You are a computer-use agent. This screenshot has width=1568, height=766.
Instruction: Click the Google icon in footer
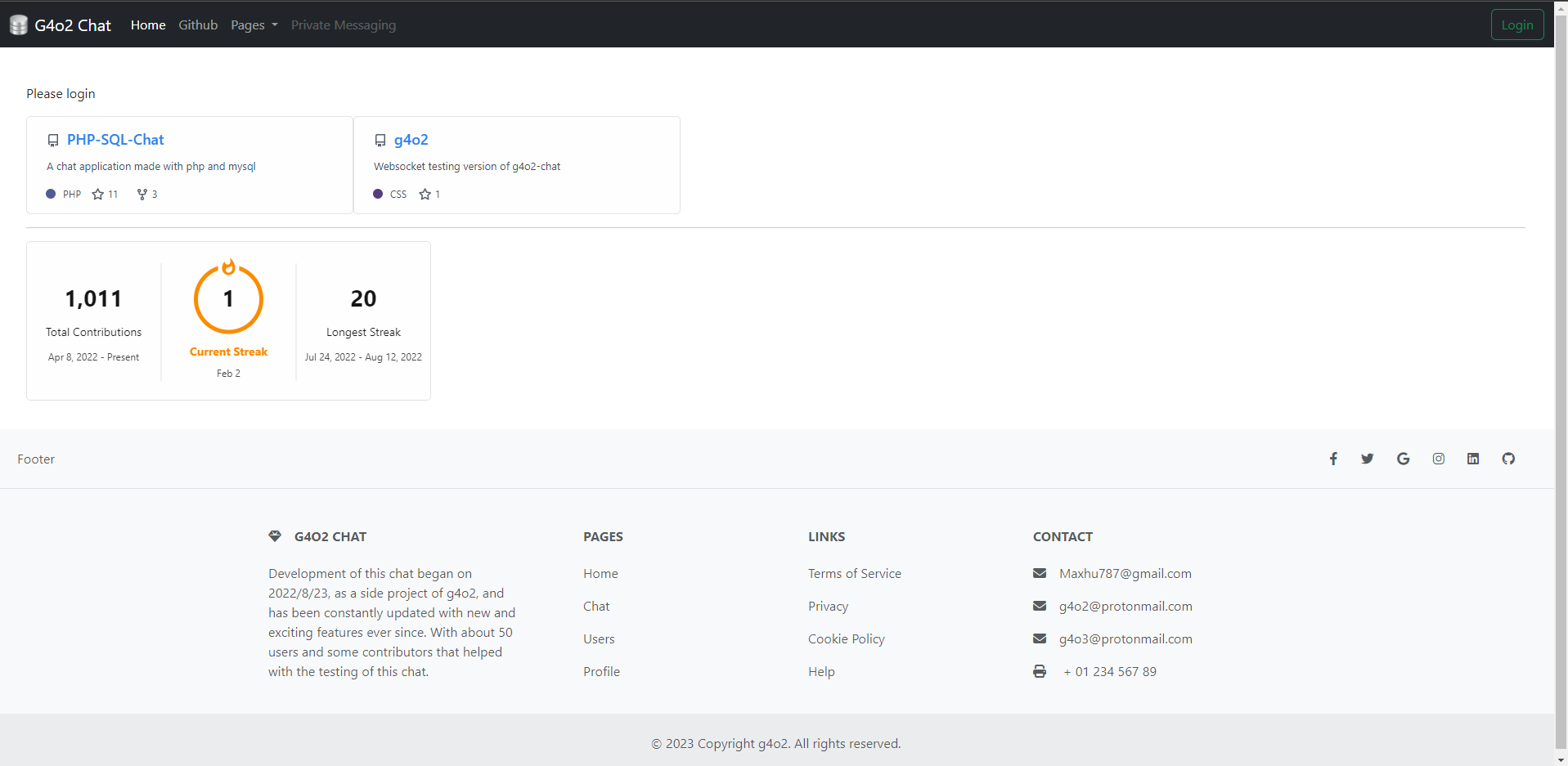tap(1403, 459)
